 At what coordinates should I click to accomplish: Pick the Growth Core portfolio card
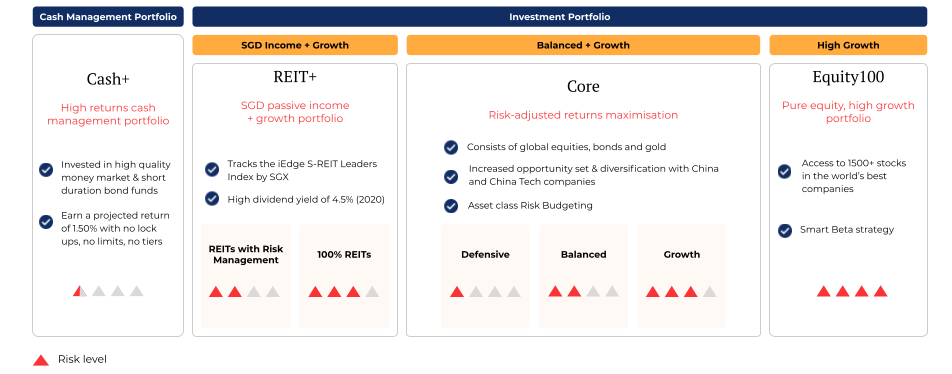click(681, 276)
